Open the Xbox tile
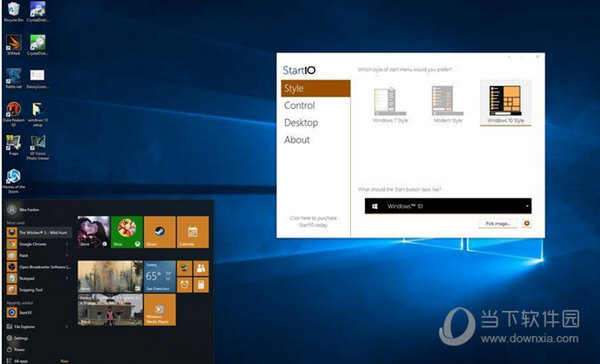 point(127,232)
